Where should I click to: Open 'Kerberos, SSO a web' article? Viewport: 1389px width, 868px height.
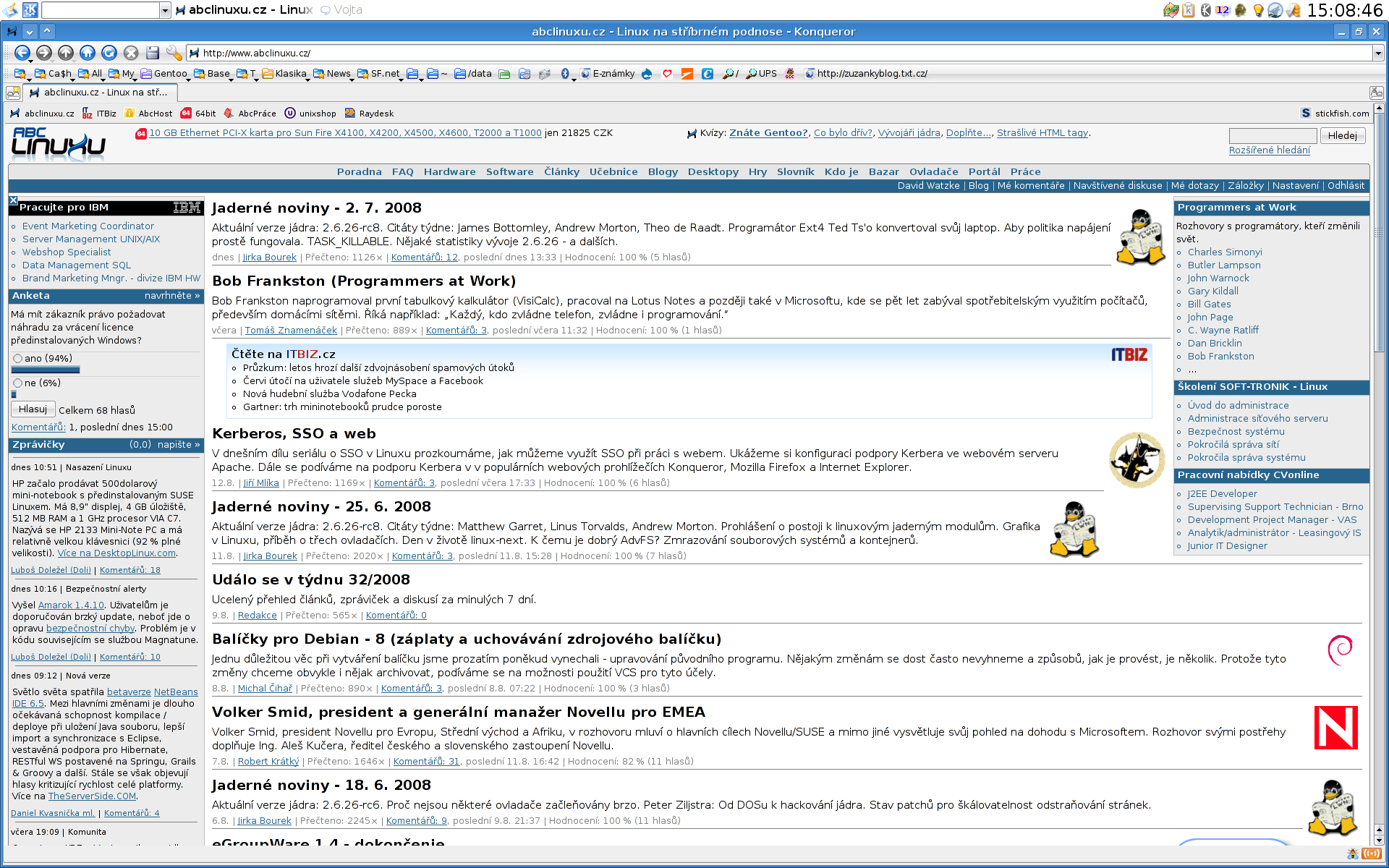tap(294, 434)
